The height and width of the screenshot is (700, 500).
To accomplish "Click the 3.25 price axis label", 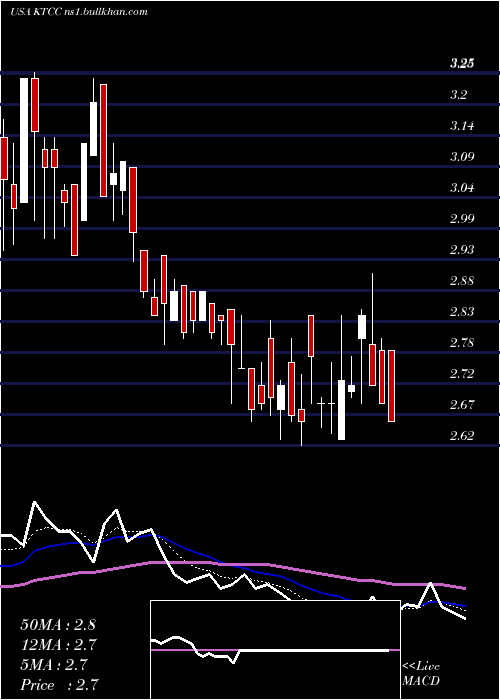I will (x=462, y=64).
